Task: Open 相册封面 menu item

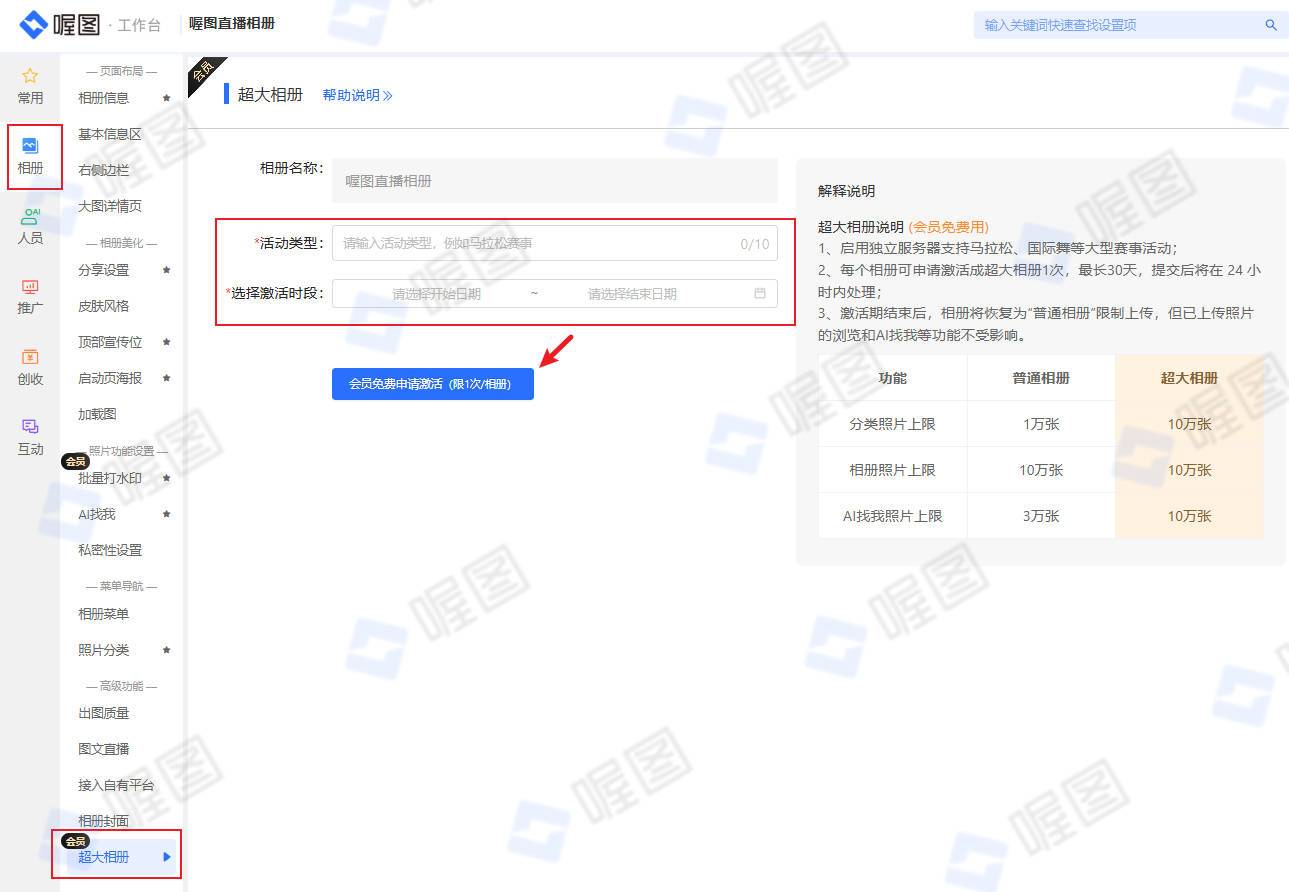Action: pyautogui.click(x=104, y=821)
